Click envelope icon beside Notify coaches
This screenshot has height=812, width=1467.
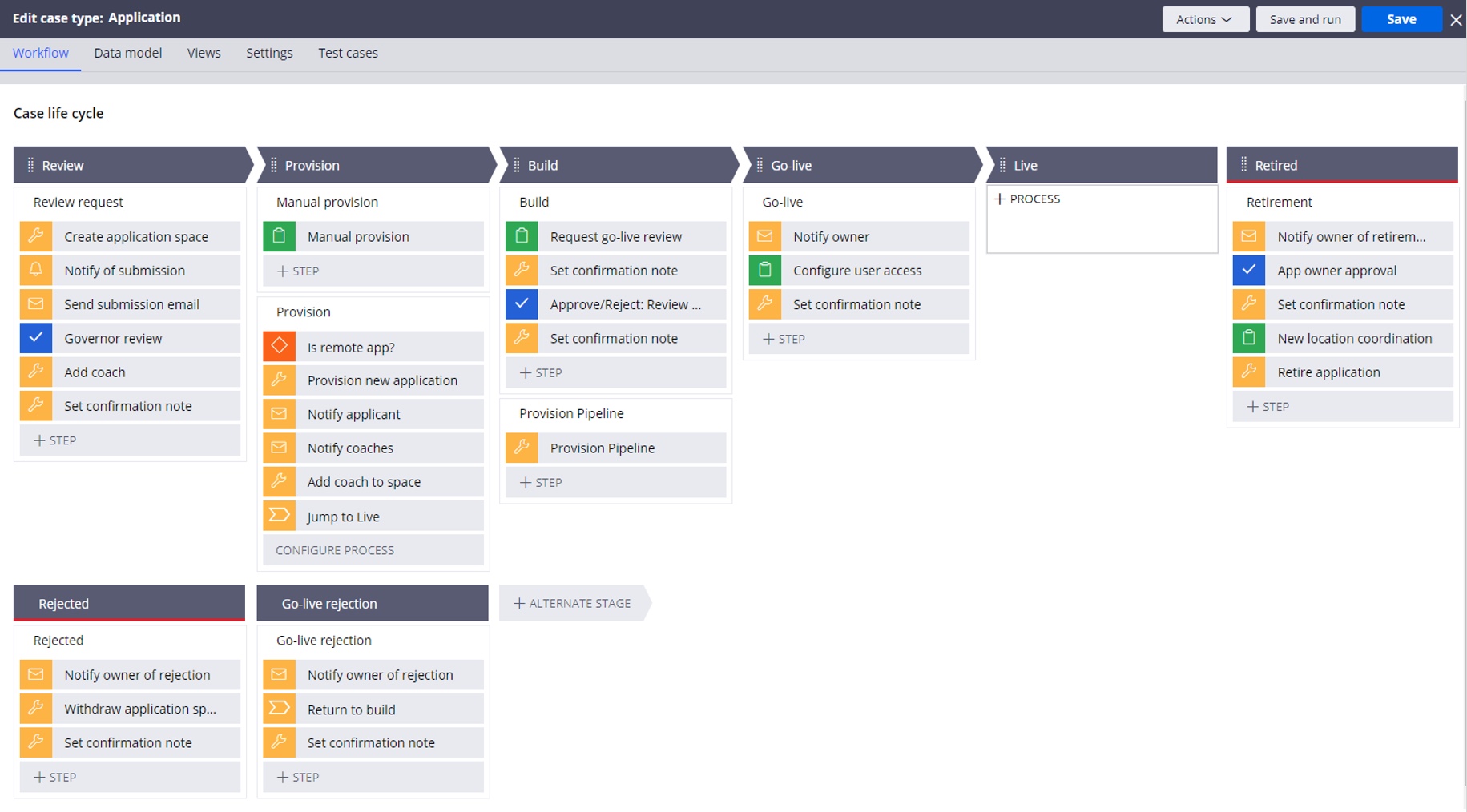click(x=279, y=448)
